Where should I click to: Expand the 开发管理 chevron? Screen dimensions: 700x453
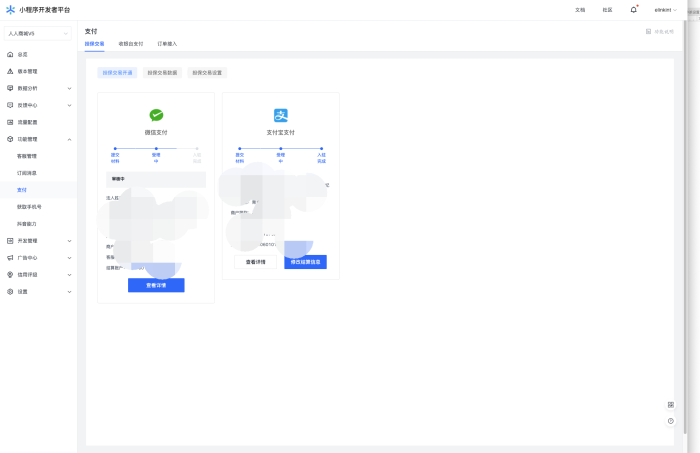point(69,241)
